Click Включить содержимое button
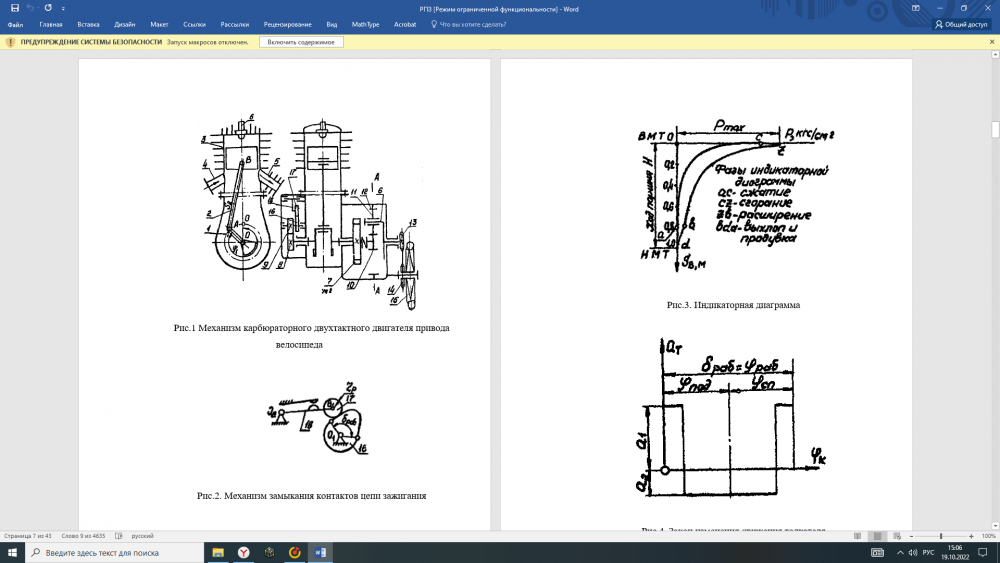 (x=302, y=42)
